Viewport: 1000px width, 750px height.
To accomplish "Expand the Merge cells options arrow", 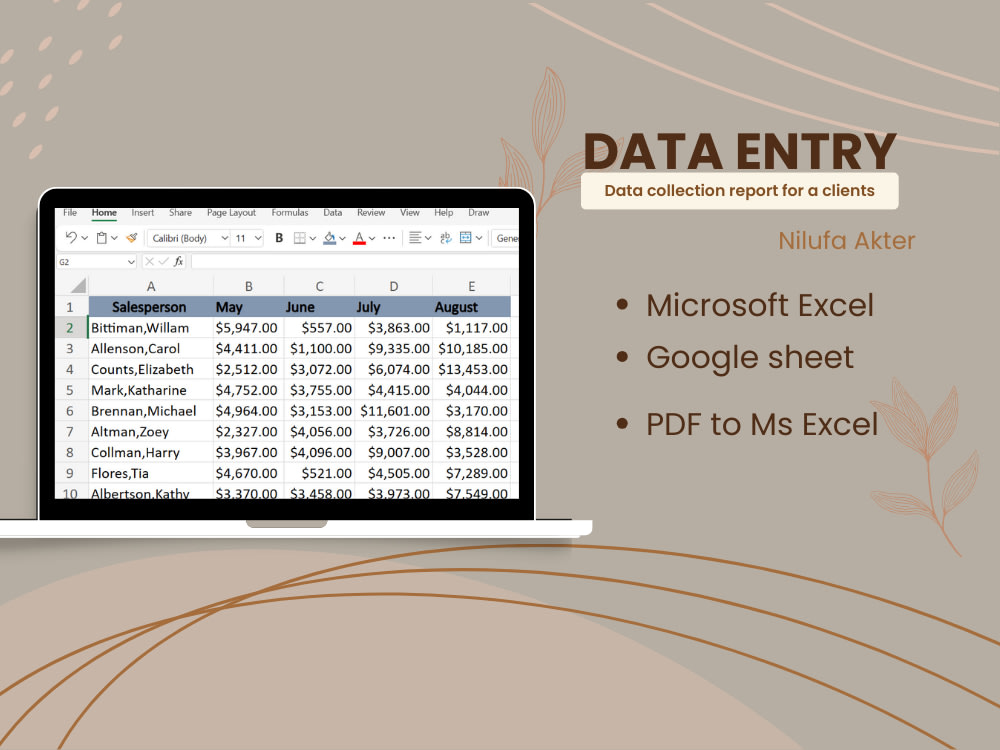I will (479, 239).
